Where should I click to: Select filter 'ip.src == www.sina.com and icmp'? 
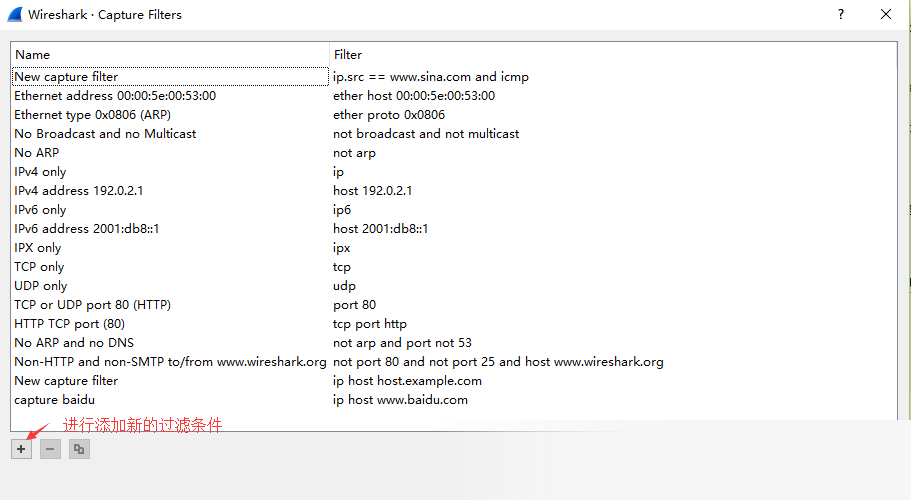pyautogui.click(x=431, y=77)
